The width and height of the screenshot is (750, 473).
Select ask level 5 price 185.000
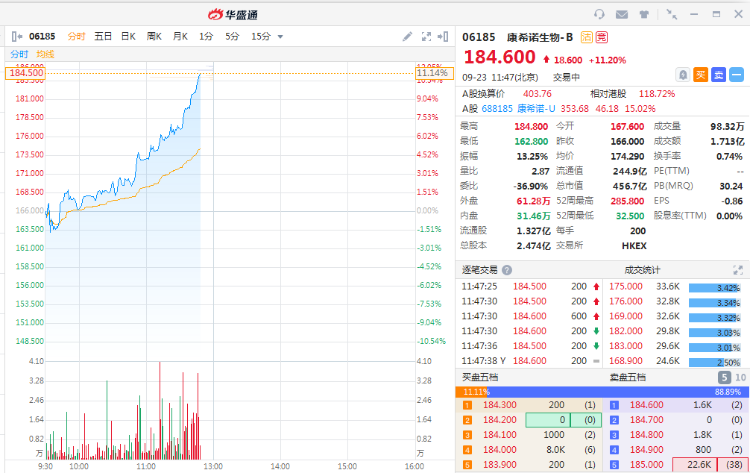tap(647, 464)
